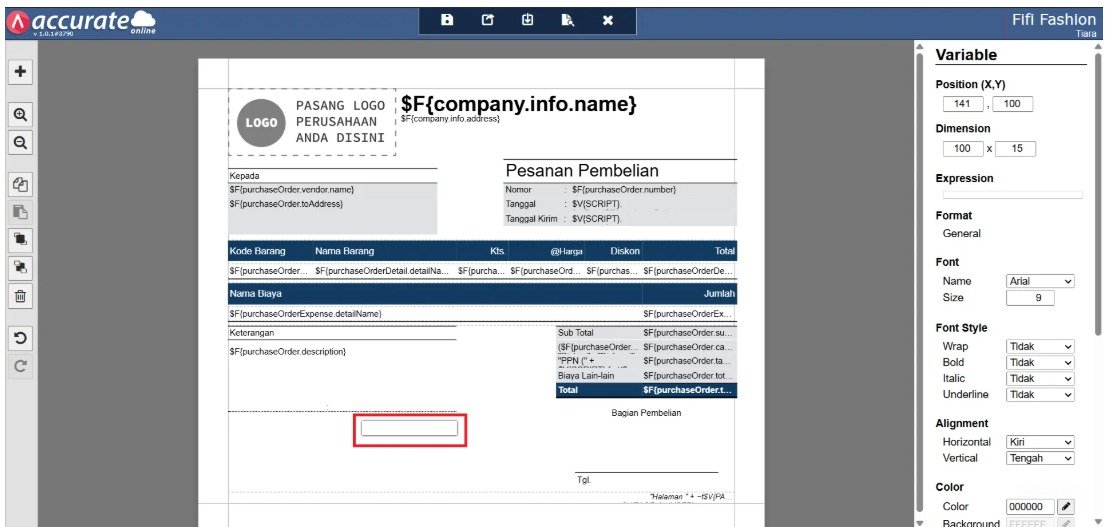Select the Jumlah header

coord(719,294)
